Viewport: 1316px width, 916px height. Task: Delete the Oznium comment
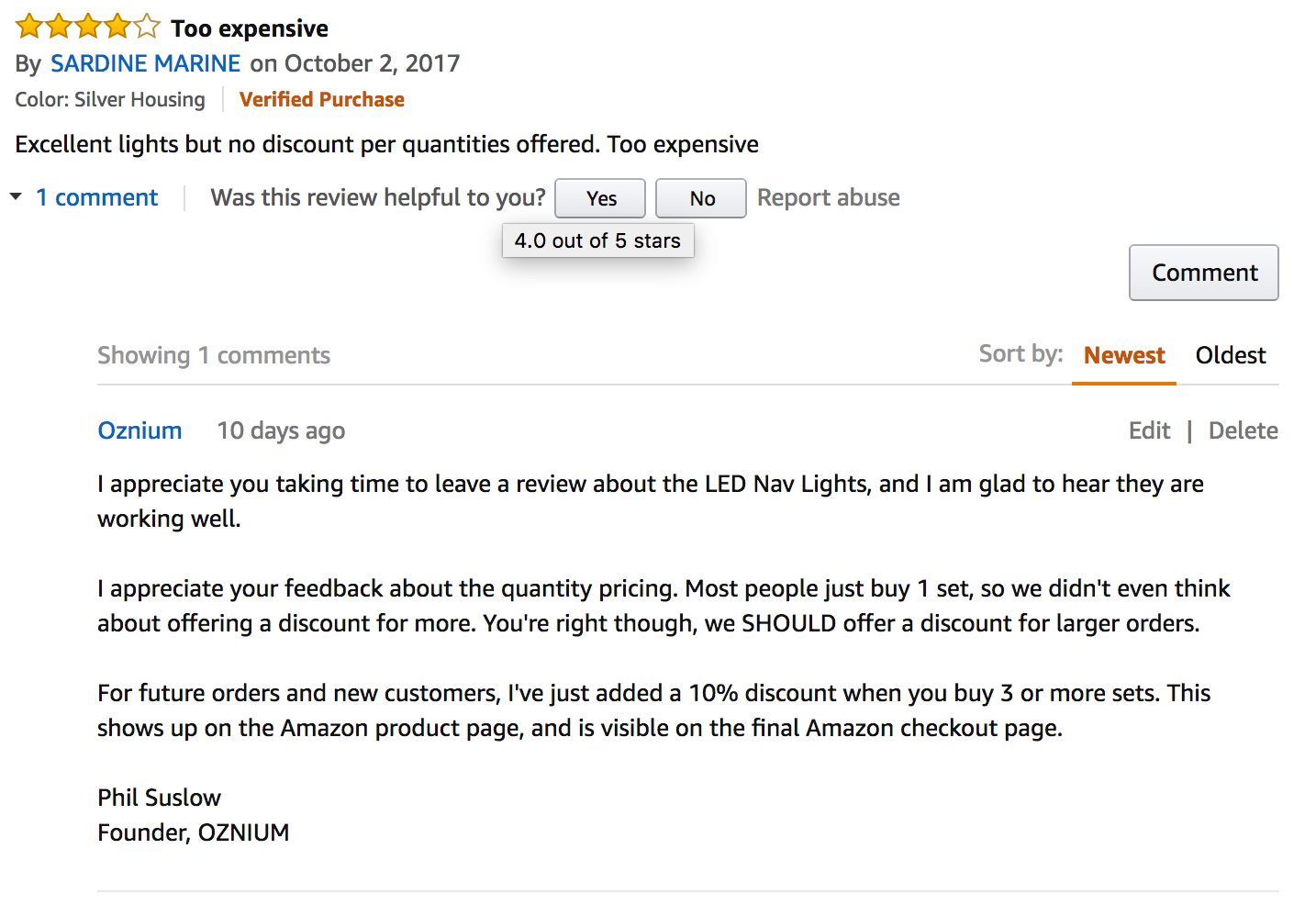pyautogui.click(x=1243, y=430)
